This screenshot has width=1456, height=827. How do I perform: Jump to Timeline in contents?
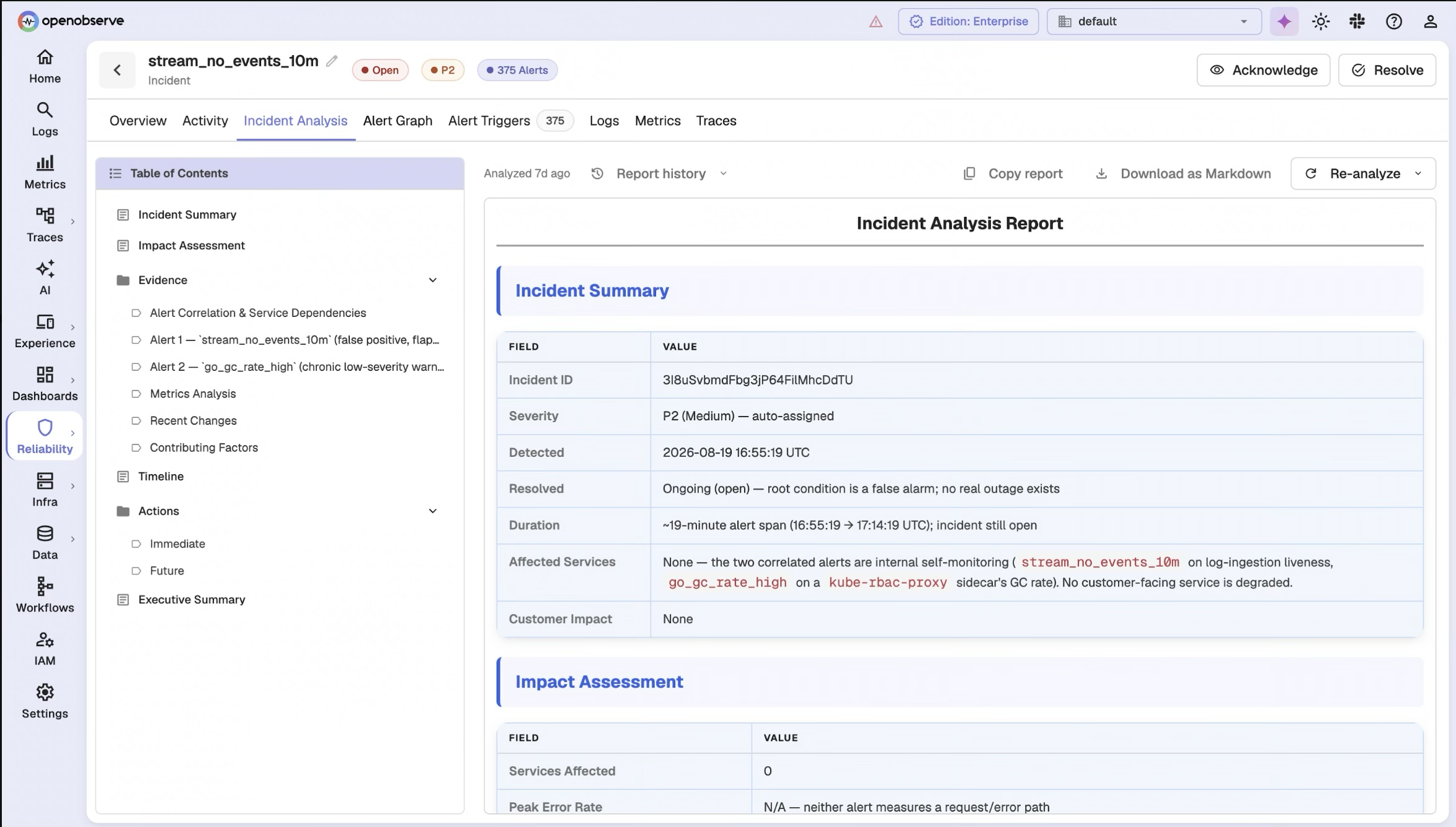[x=161, y=476]
